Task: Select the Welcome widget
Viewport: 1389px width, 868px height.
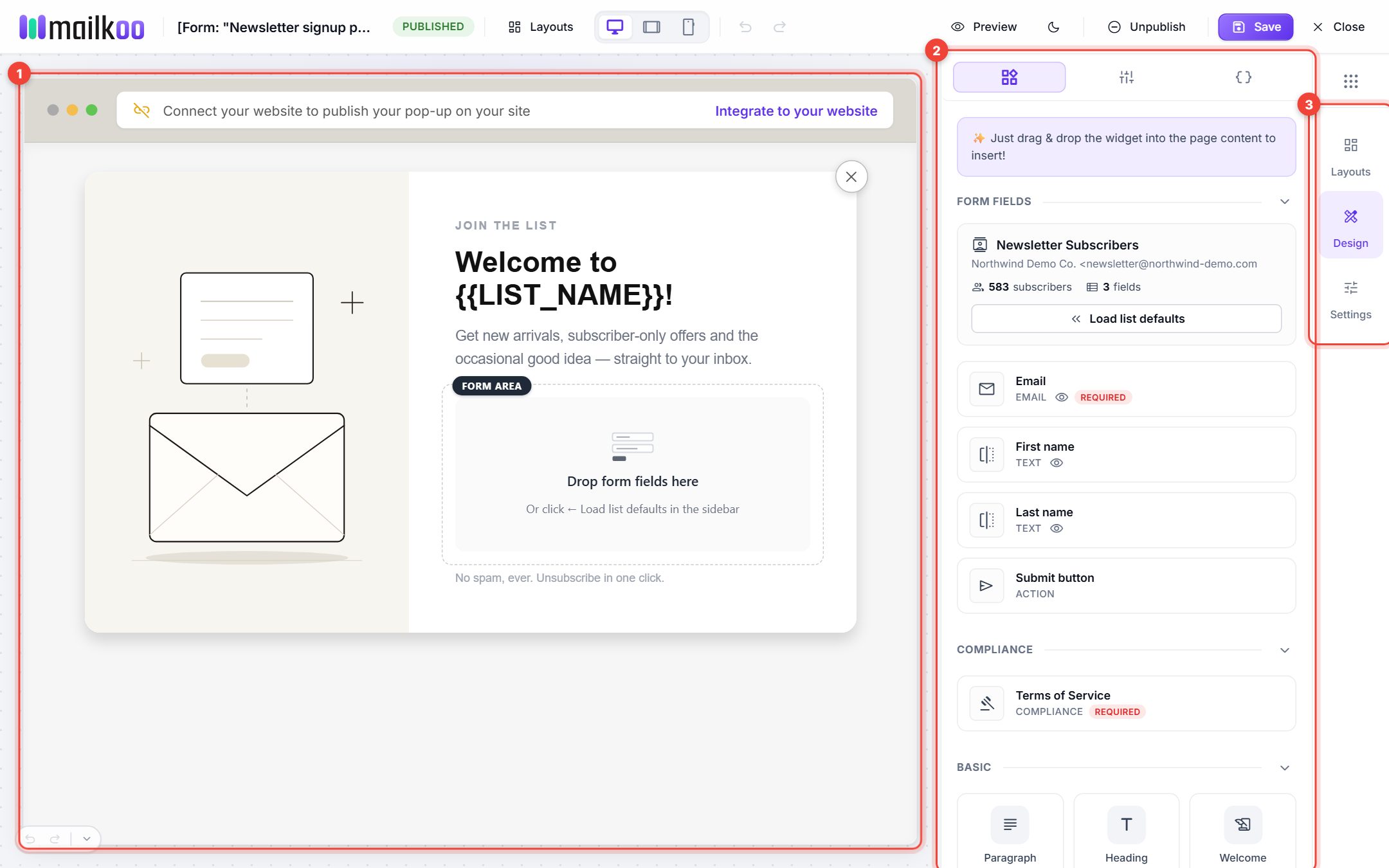Action: click(x=1242, y=832)
